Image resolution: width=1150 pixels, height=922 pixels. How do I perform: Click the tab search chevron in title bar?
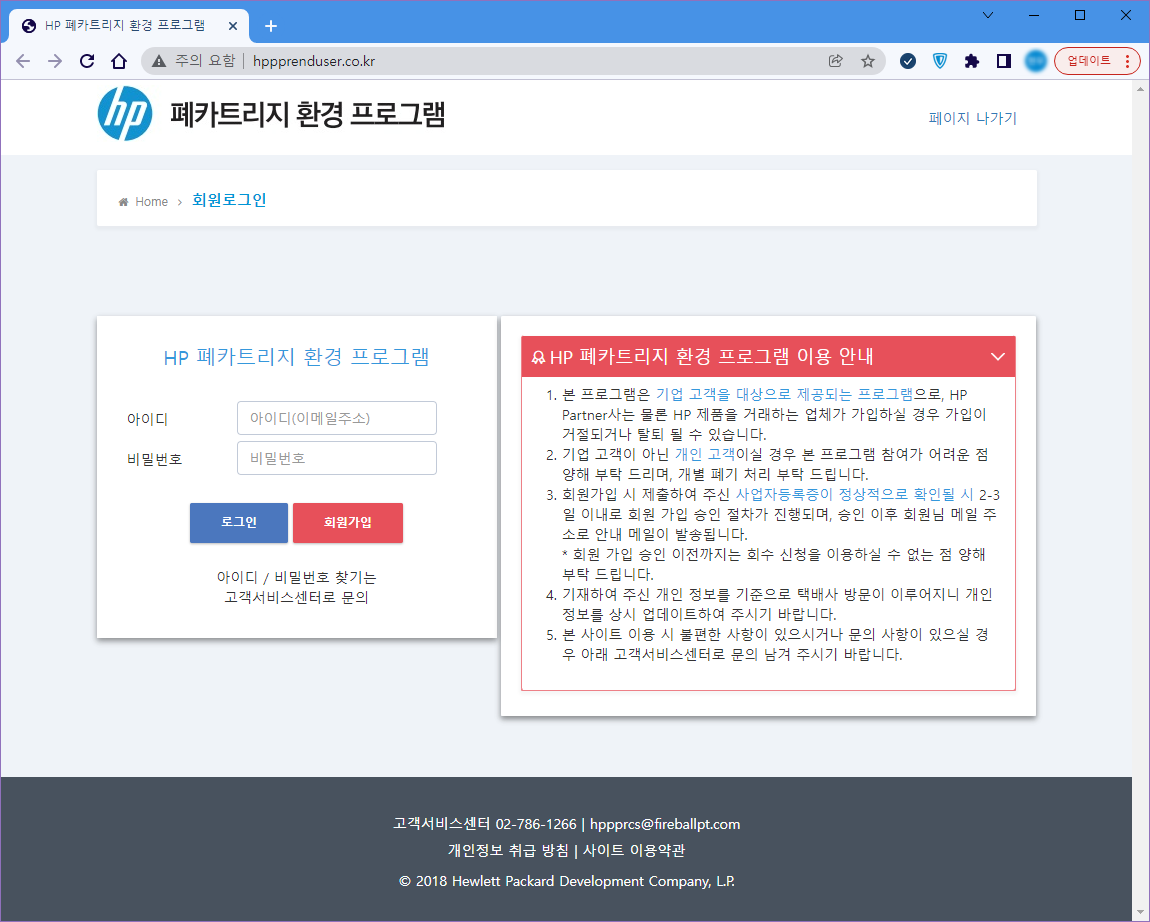click(988, 15)
